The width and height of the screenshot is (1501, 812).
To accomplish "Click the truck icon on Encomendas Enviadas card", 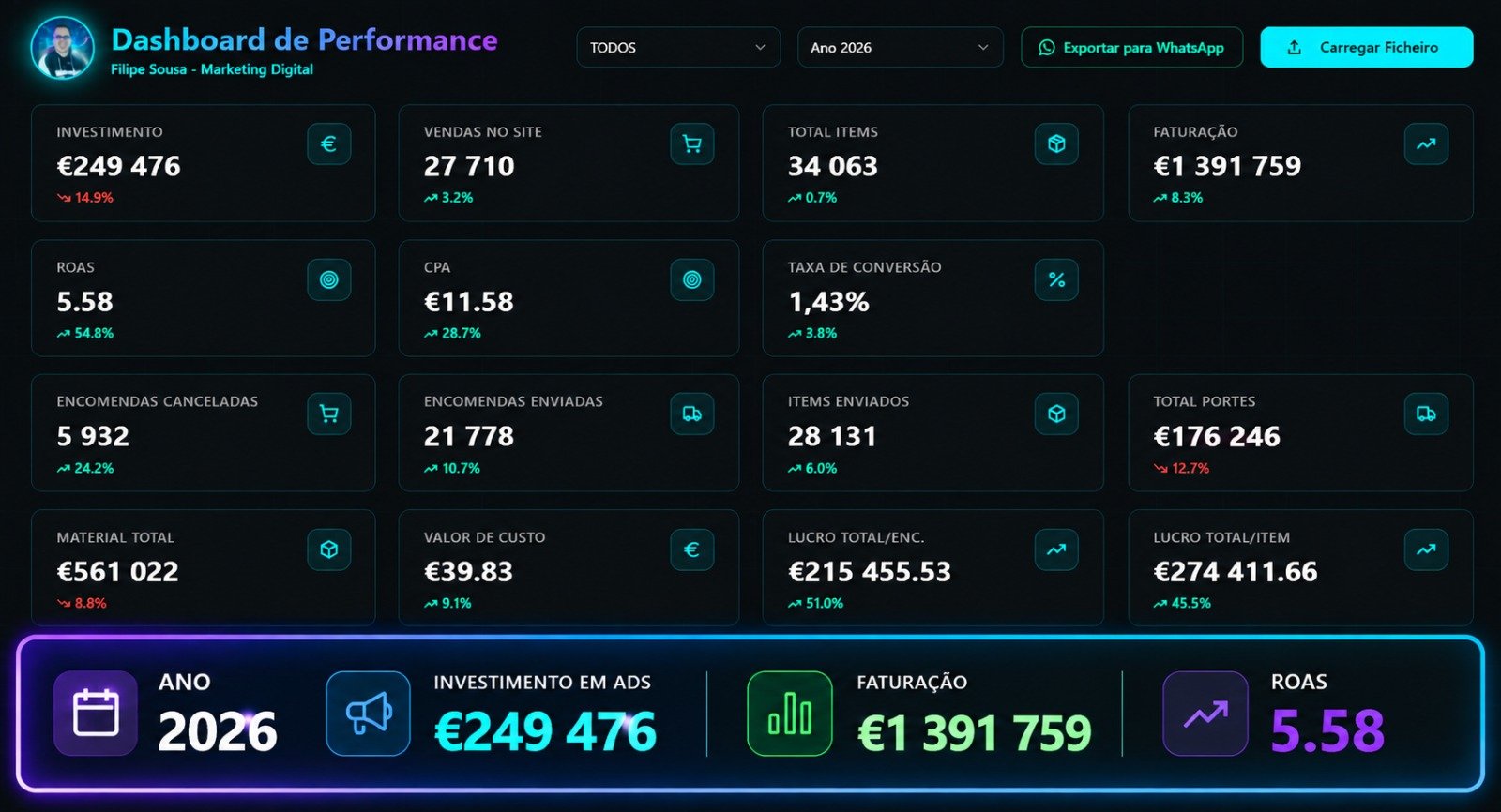I will click(692, 414).
